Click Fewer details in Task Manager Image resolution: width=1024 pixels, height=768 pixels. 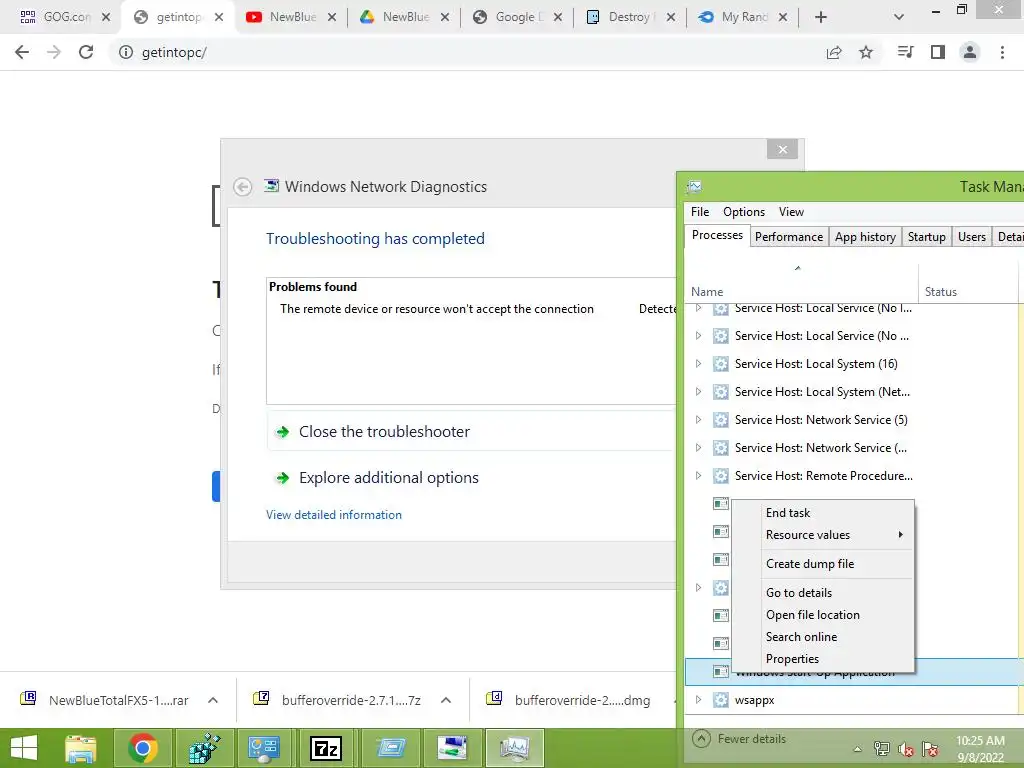(739, 739)
